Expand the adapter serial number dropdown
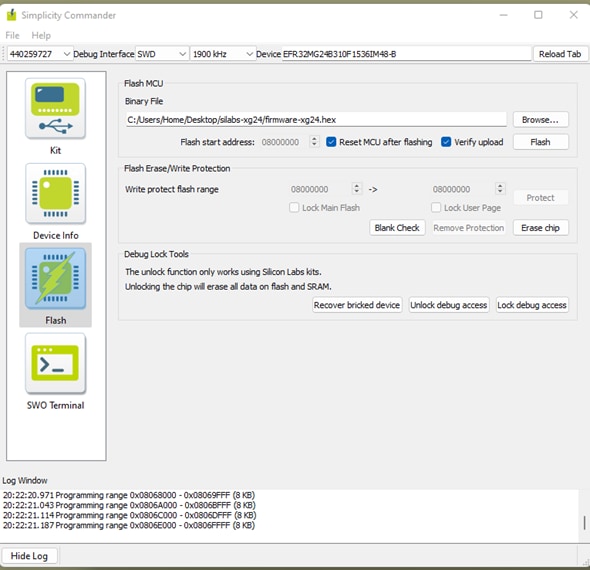Viewport: 590px width, 570px height. [x=40, y=54]
